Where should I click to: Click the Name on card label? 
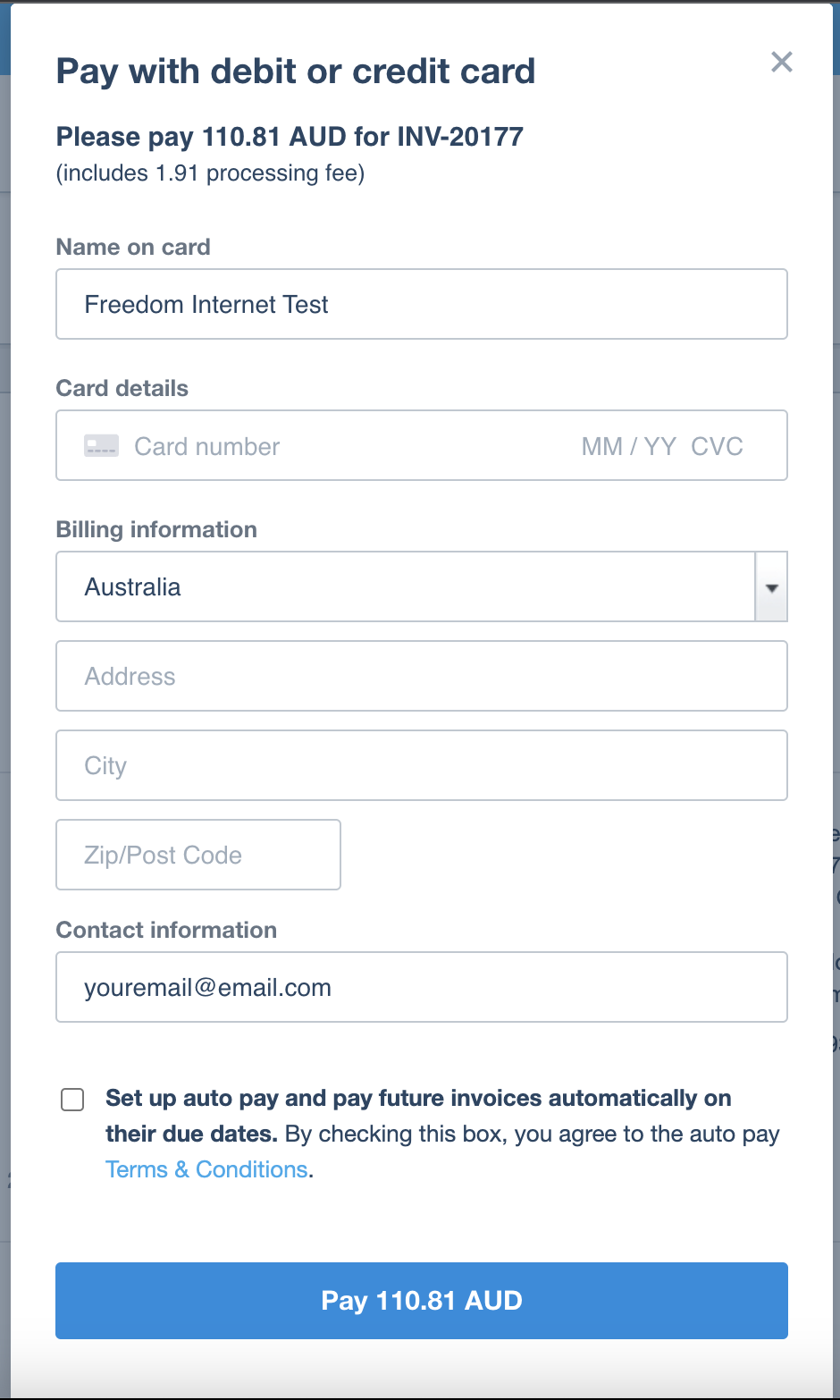(133, 247)
